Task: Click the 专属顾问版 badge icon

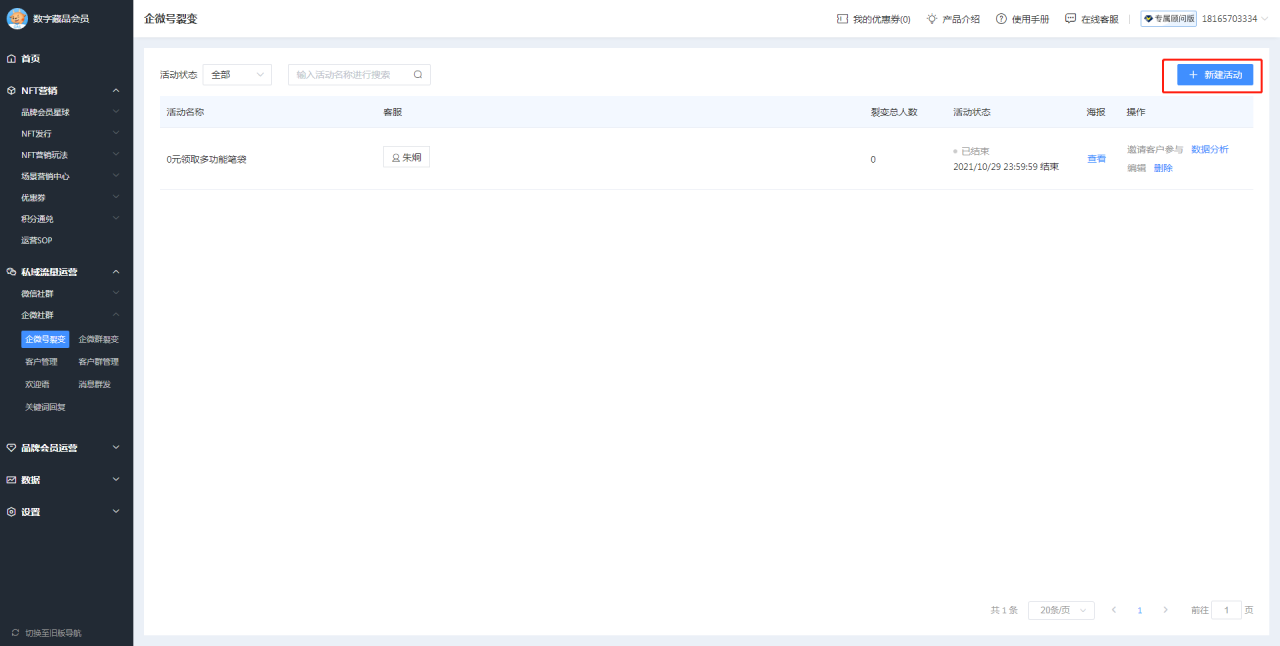Action: 1148,18
